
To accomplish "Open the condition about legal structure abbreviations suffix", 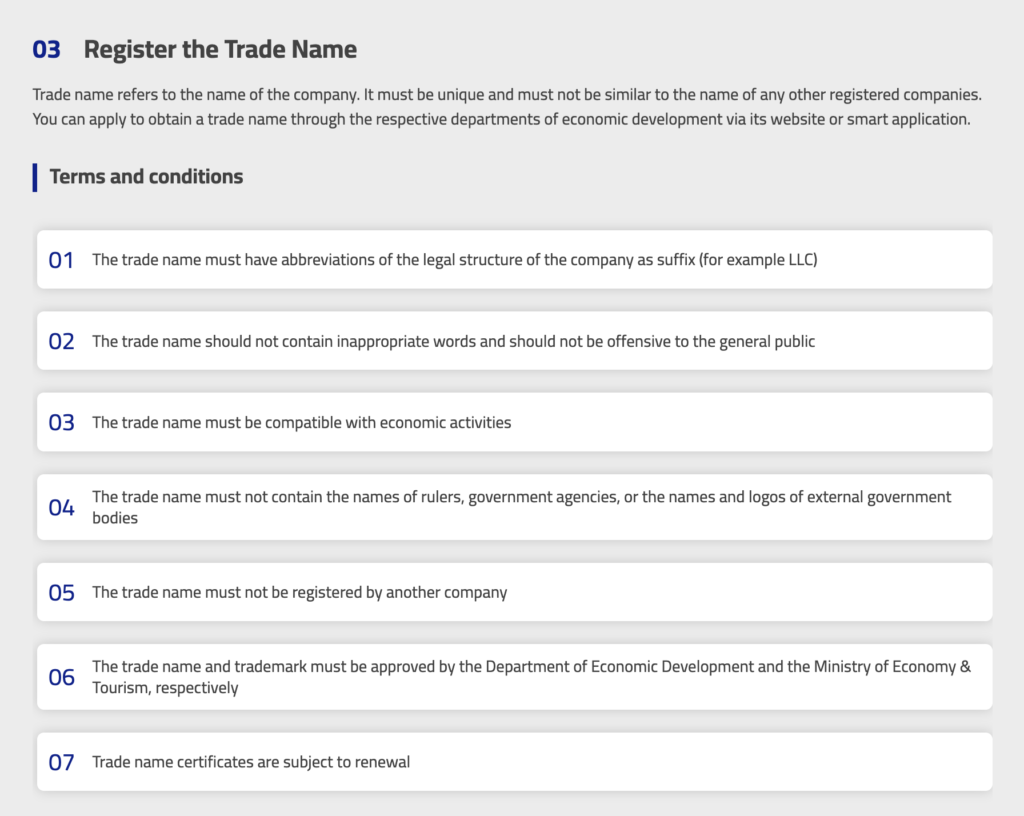I will tap(455, 260).
